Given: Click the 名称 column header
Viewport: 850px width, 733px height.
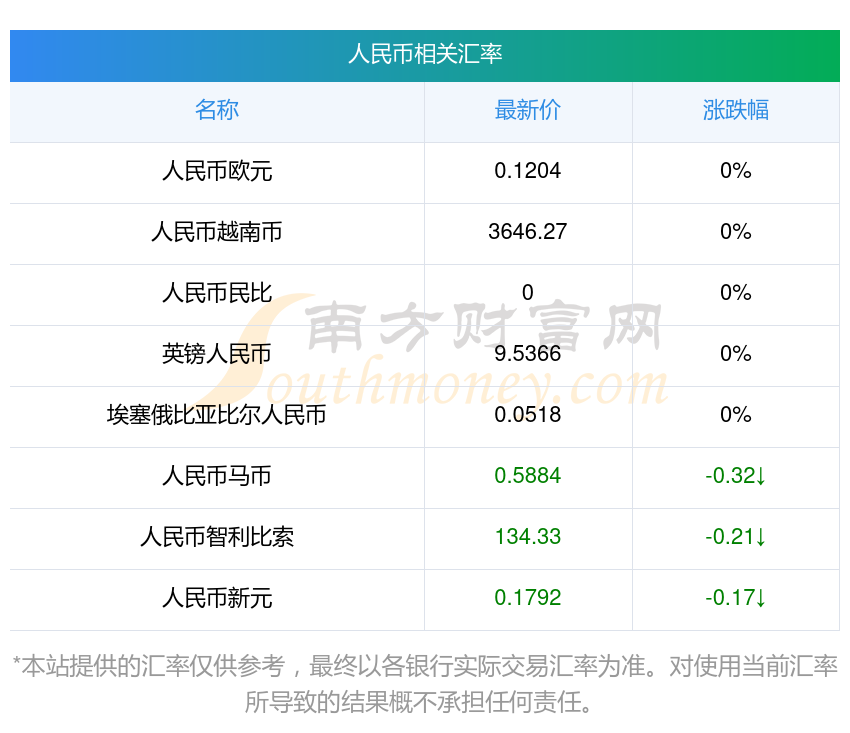Looking at the screenshot, I should coord(217,110).
